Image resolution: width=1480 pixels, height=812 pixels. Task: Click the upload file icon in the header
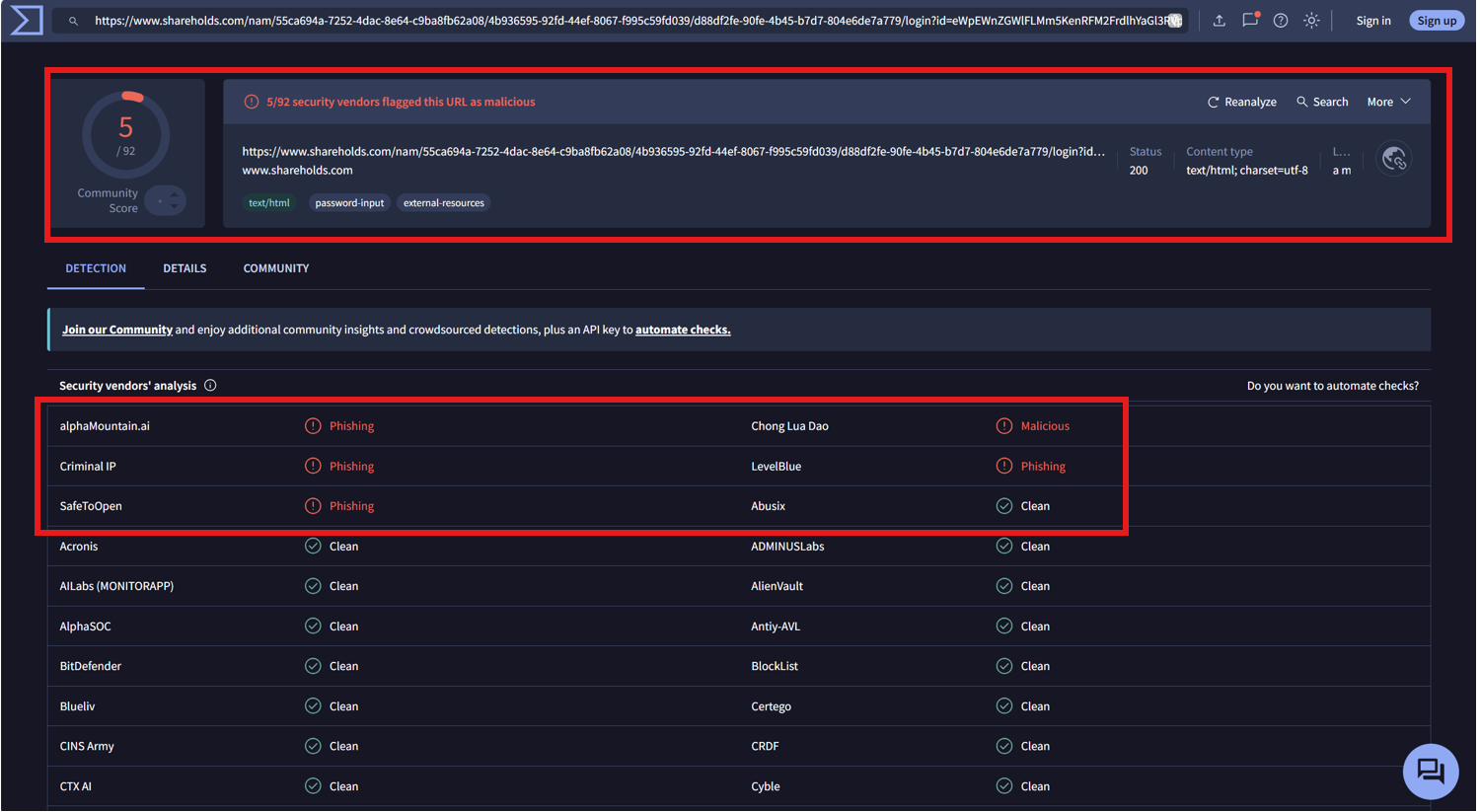point(1220,21)
